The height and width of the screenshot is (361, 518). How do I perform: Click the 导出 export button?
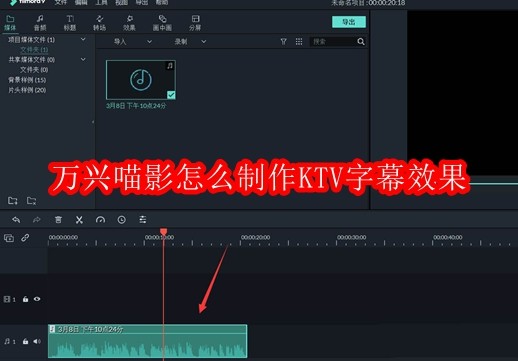[x=349, y=22]
